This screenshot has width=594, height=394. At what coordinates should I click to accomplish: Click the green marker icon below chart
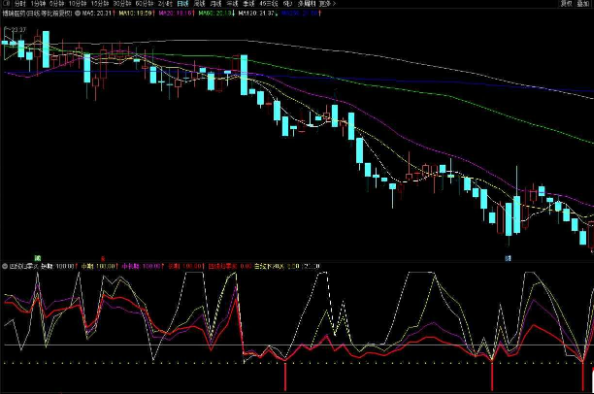point(38,258)
